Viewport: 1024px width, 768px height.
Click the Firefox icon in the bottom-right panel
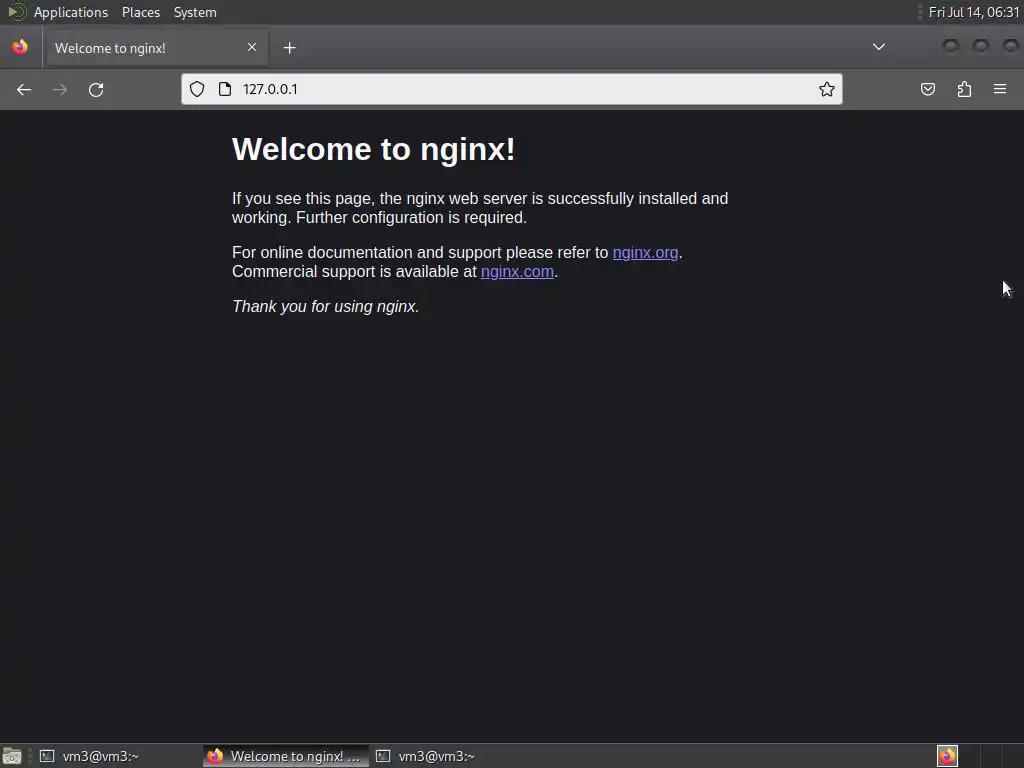pyautogui.click(x=947, y=756)
